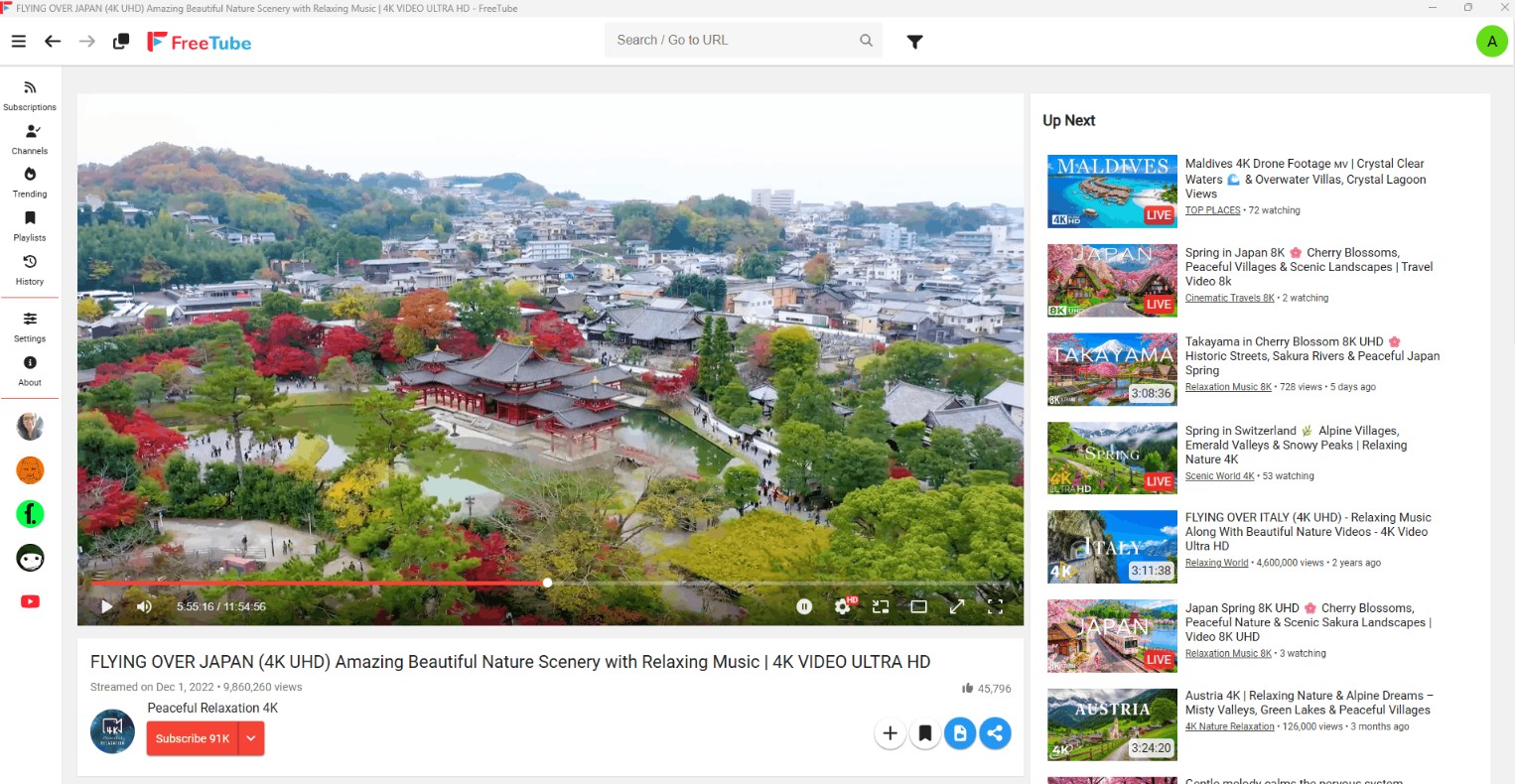The image size is (1515, 784).
Task: Open the Peaceful Relaxation 4K channel name
Action: coord(212,708)
